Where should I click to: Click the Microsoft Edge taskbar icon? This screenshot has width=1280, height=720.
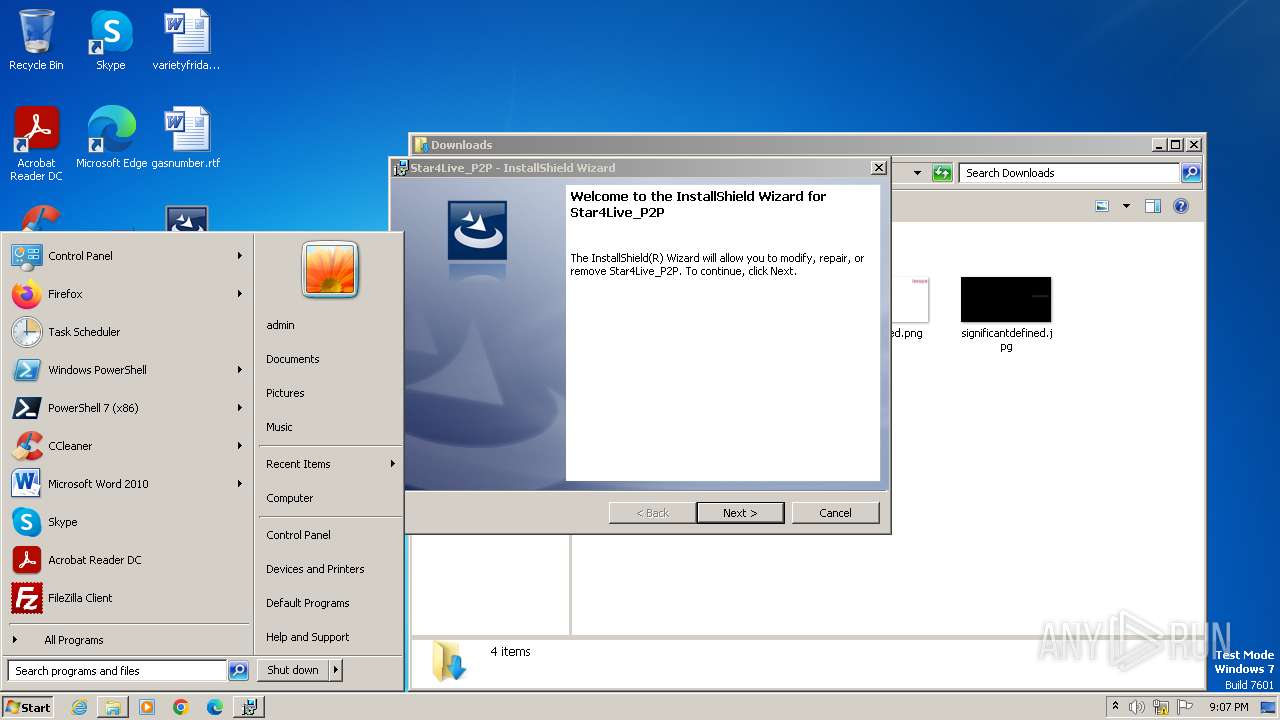click(x=215, y=707)
